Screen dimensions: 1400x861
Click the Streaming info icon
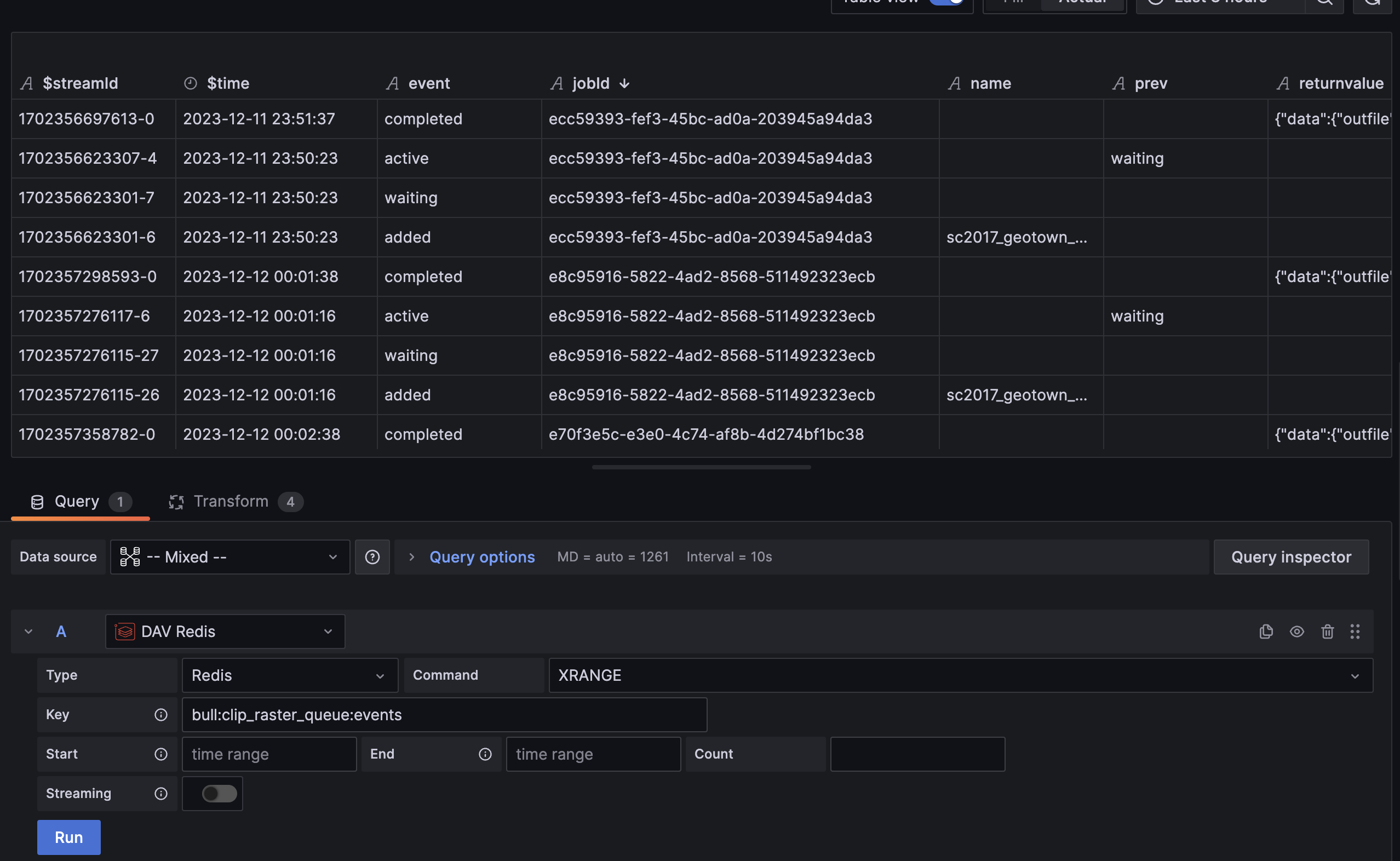(161, 793)
